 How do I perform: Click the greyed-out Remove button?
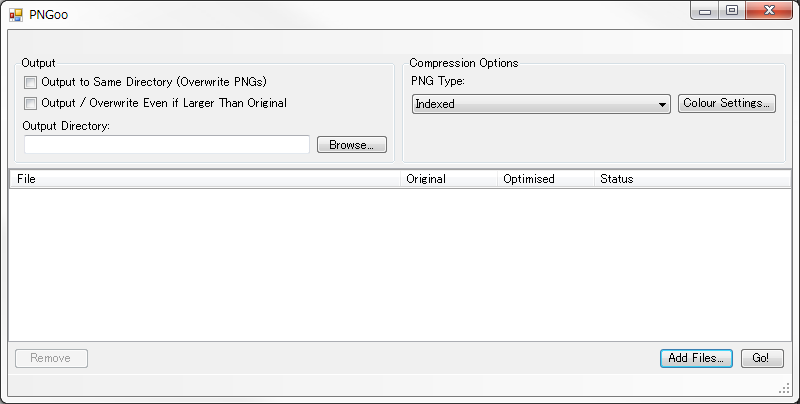coord(51,358)
